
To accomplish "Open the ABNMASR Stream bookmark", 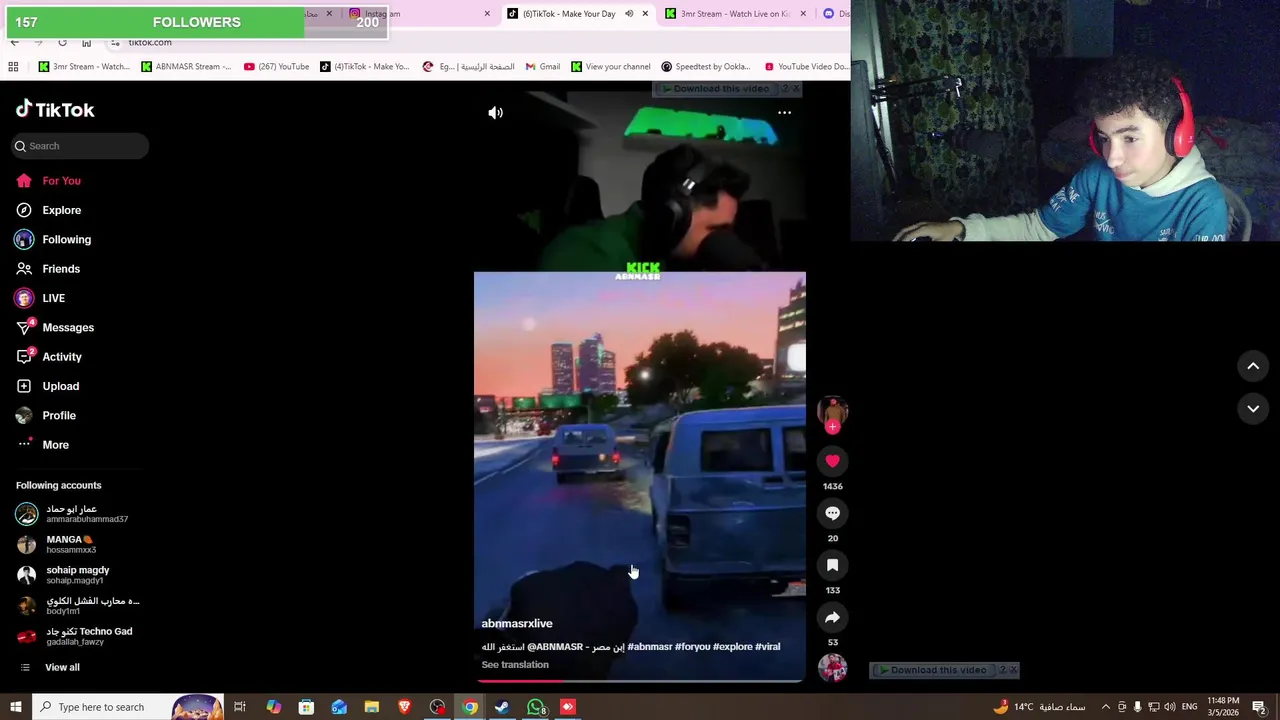I will (186, 67).
